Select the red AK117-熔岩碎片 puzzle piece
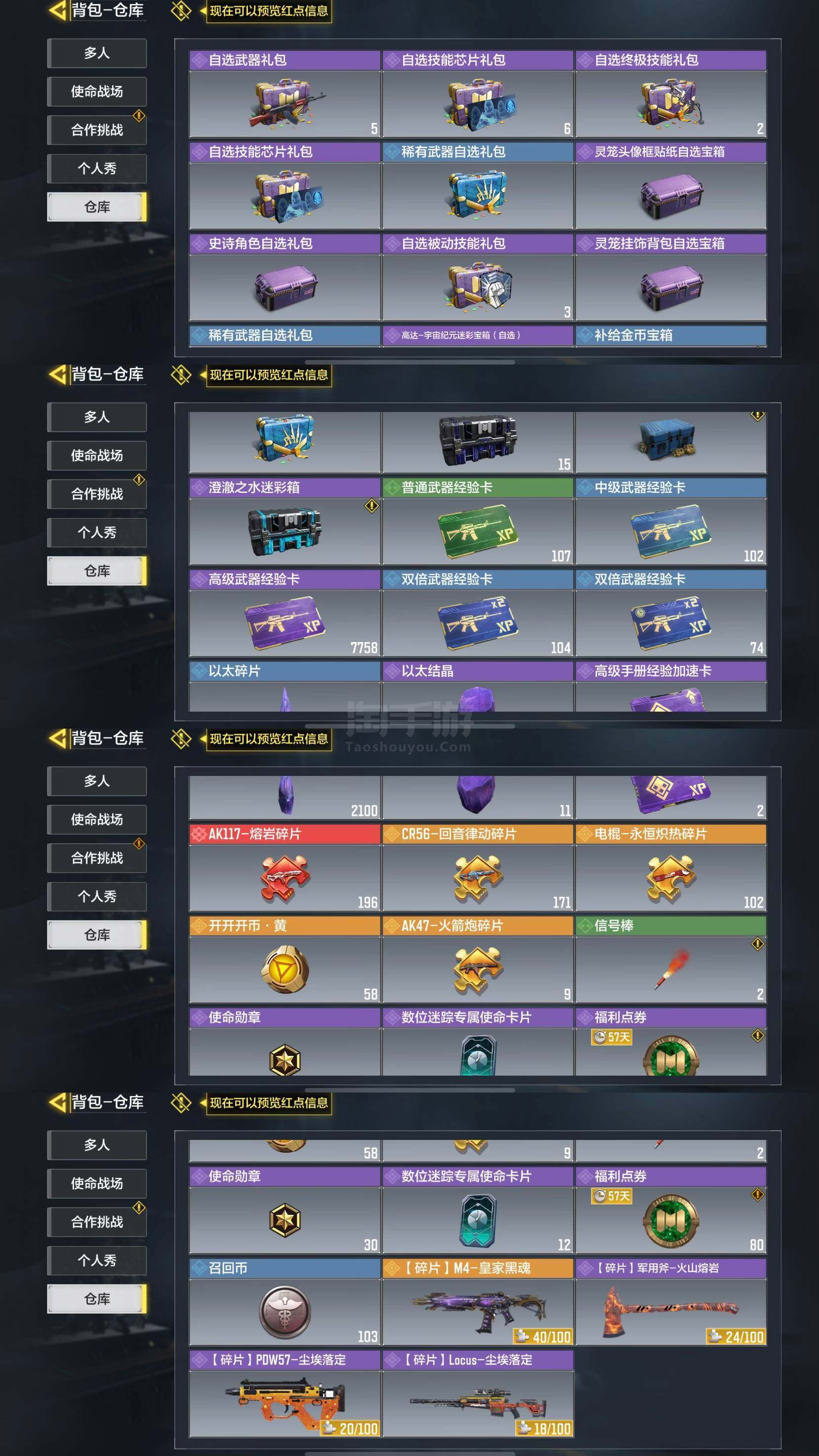819x1456 pixels. (x=285, y=868)
